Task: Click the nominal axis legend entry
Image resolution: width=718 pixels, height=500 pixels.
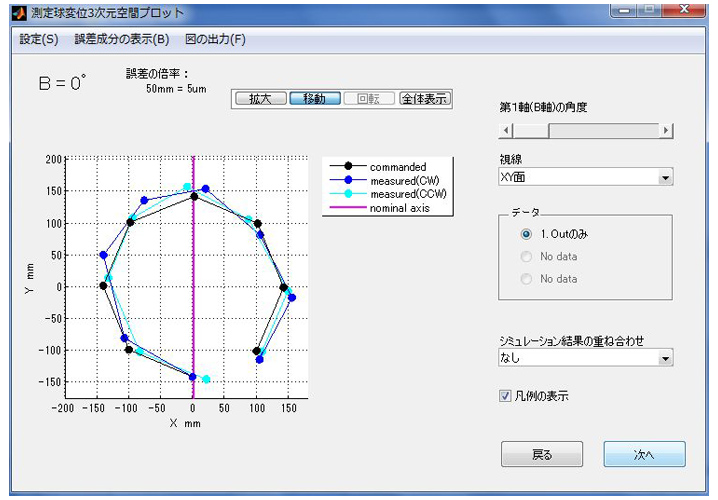Action: pyautogui.click(x=379, y=208)
